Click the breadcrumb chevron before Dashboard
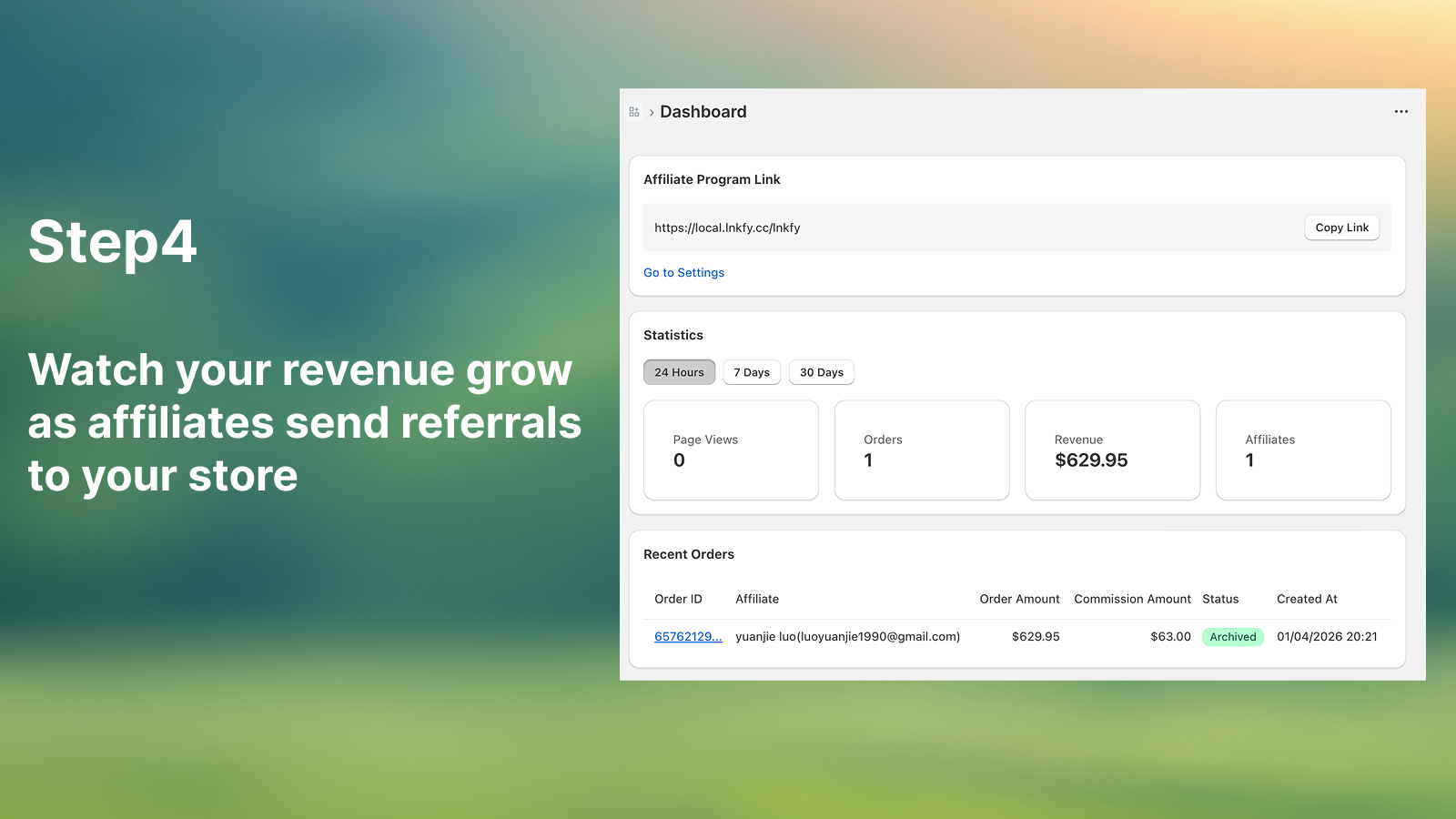Image resolution: width=1456 pixels, height=819 pixels. tap(652, 113)
